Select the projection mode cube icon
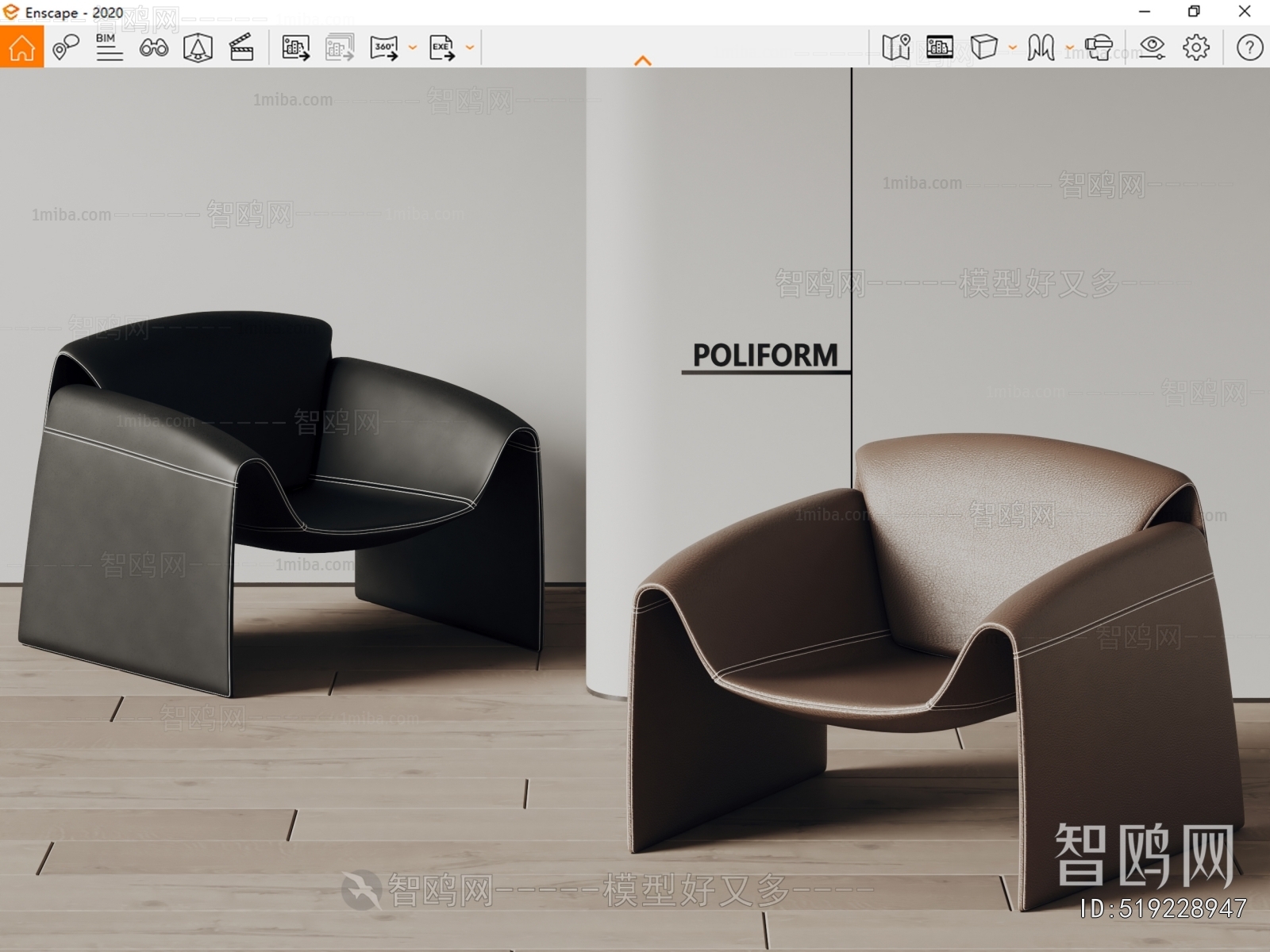Viewport: 1270px width, 952px height. (x=984, y=48)
